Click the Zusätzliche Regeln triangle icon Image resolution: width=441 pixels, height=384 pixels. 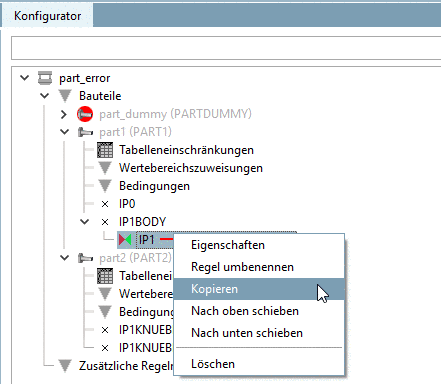[65, 366]
